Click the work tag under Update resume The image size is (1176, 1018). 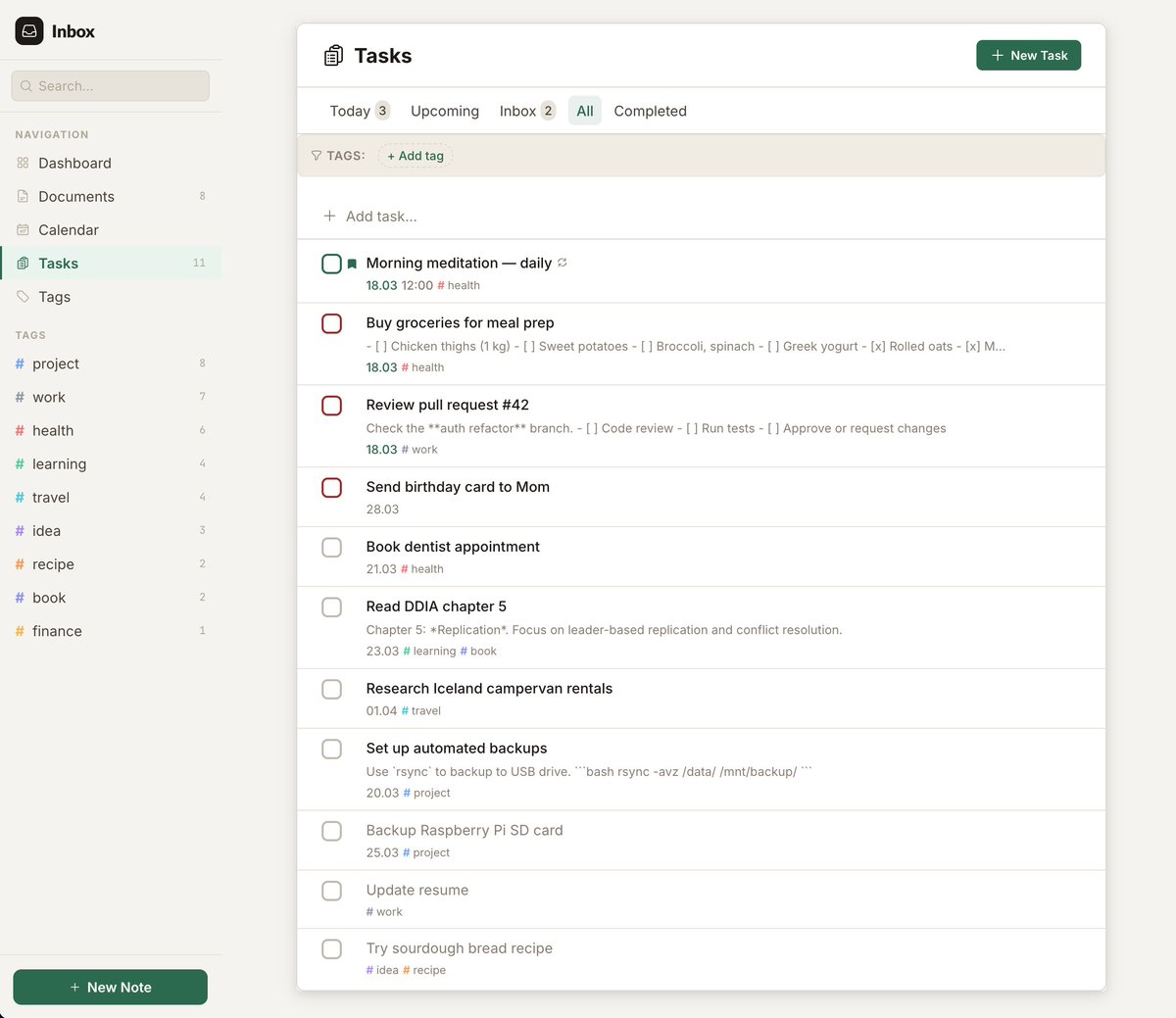384,912
